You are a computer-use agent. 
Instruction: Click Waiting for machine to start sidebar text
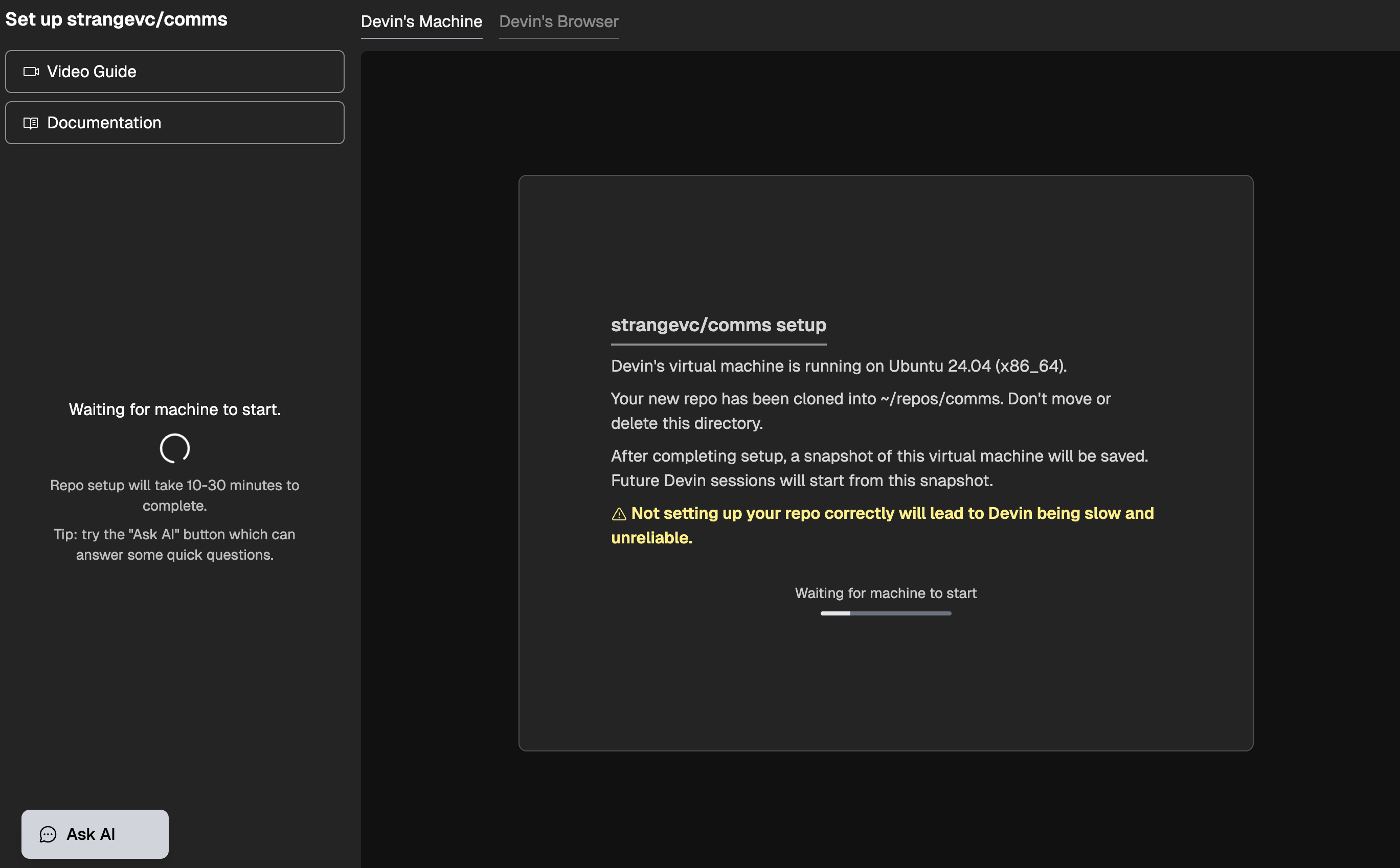[x=174, y=409]
